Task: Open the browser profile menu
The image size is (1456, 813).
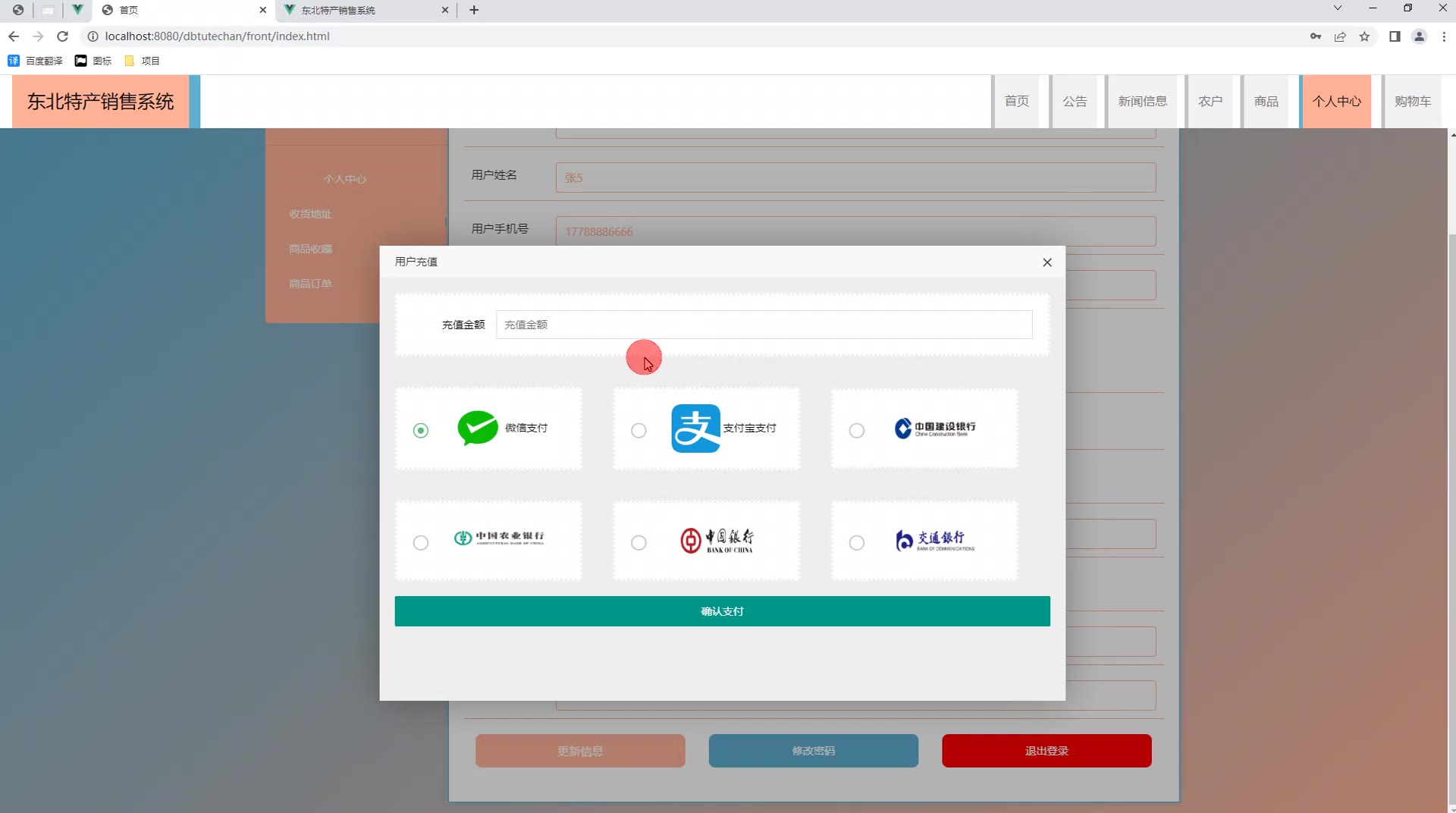Action: coord(1419,36)
